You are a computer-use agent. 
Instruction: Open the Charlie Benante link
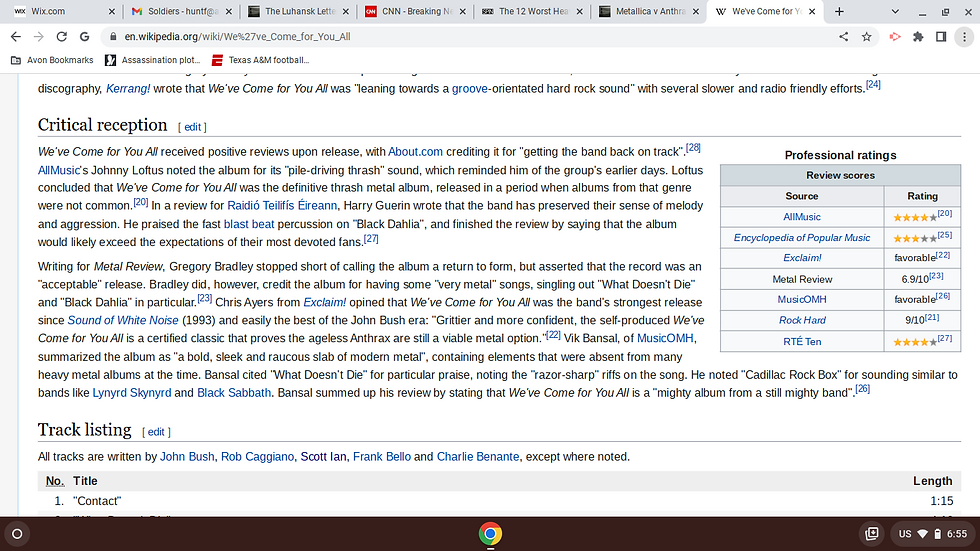[x=478, y=457]
